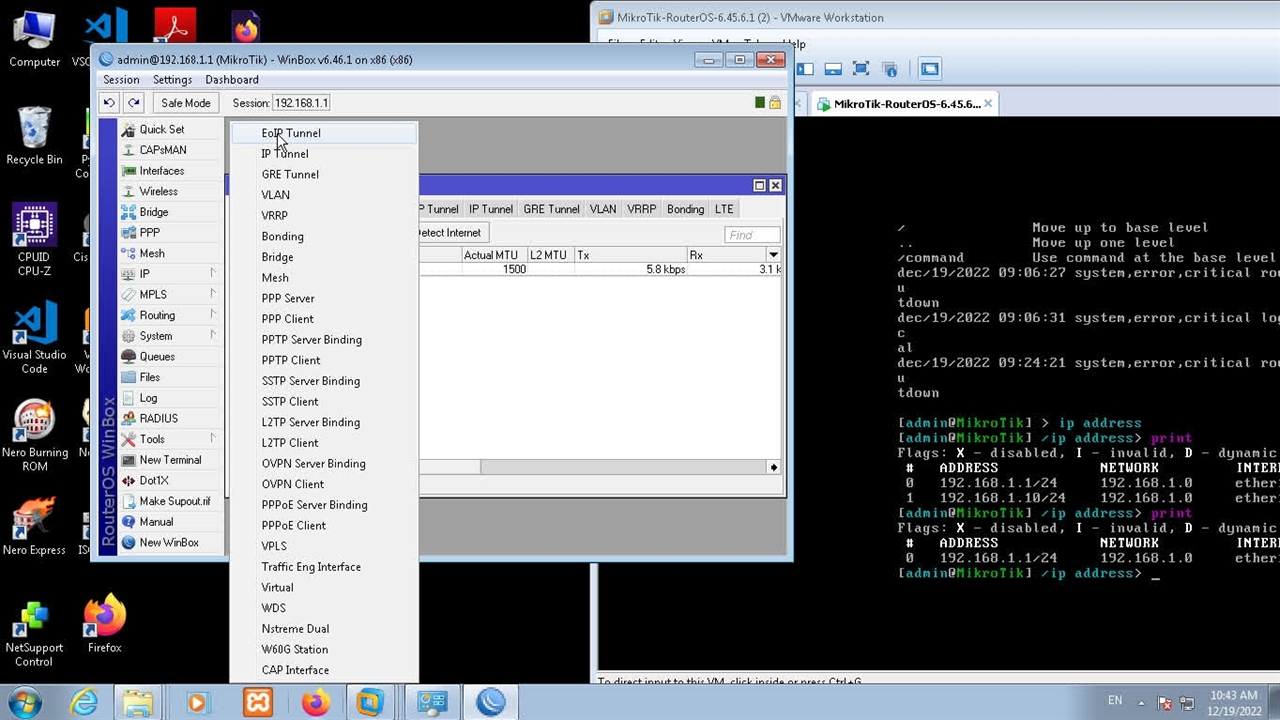The image size is (1280, 720).
Task: Choose PPPoE Client from the interface list
Action: (x=293, y=526)
